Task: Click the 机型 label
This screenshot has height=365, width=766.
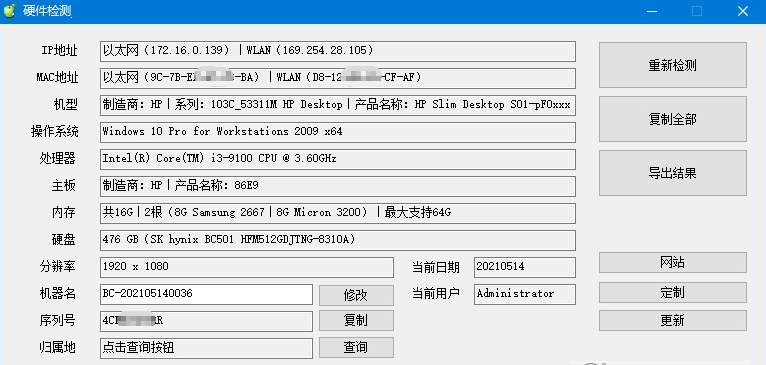Action: (x=65, y=104)
